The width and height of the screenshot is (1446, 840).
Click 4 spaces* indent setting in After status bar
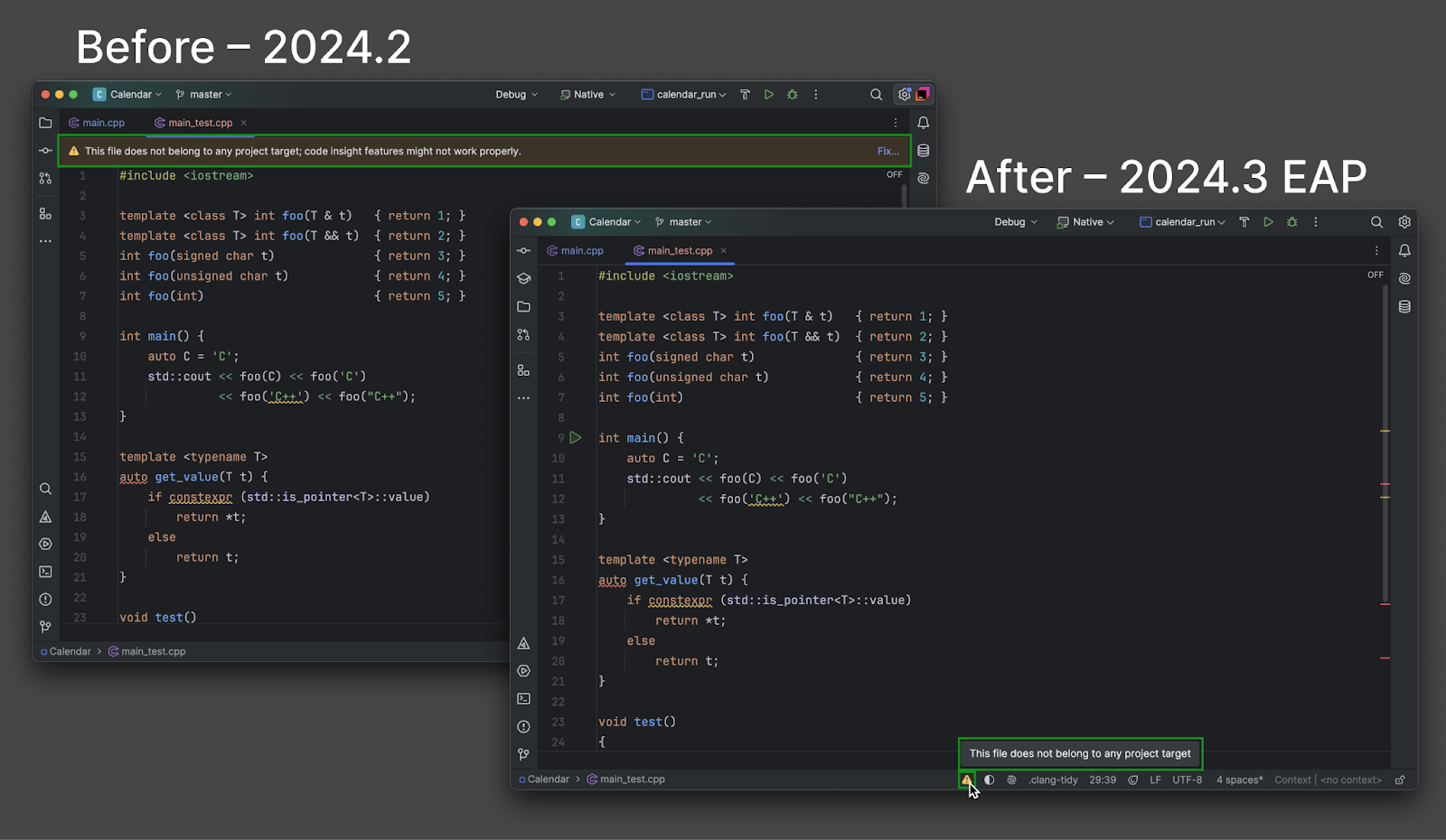(1240, 779)
